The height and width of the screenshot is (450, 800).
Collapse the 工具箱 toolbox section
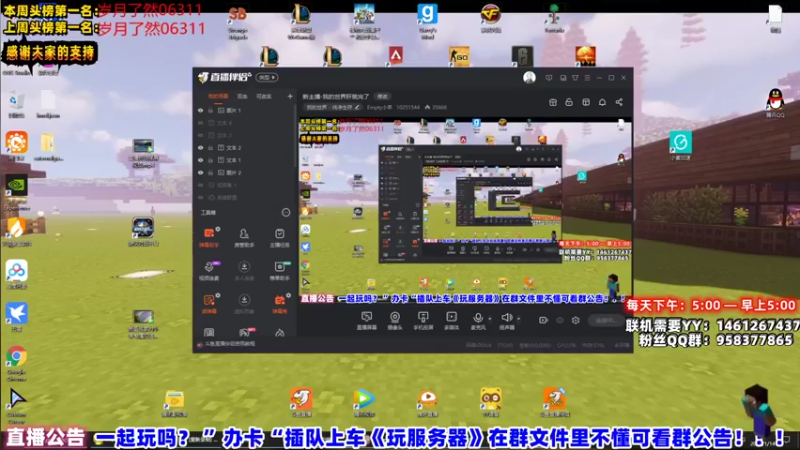(286, 212)
